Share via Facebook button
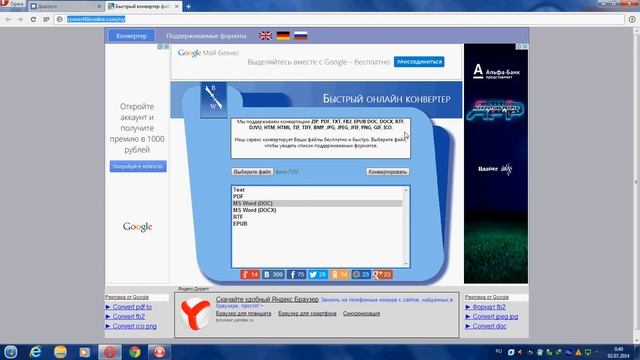The image size is (640, 360). 296,275
